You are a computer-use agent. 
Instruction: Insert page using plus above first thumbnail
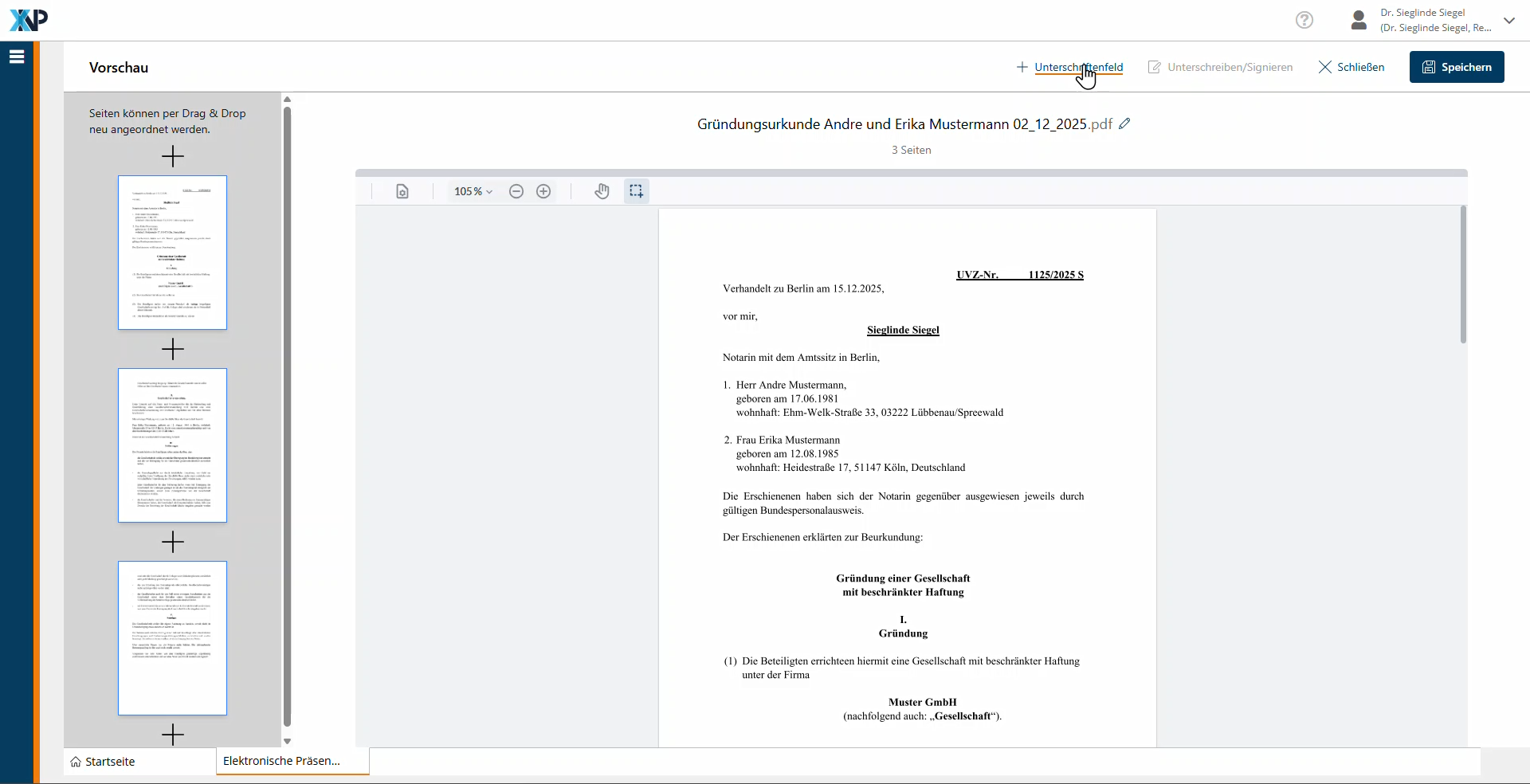(x=172, y=156)
